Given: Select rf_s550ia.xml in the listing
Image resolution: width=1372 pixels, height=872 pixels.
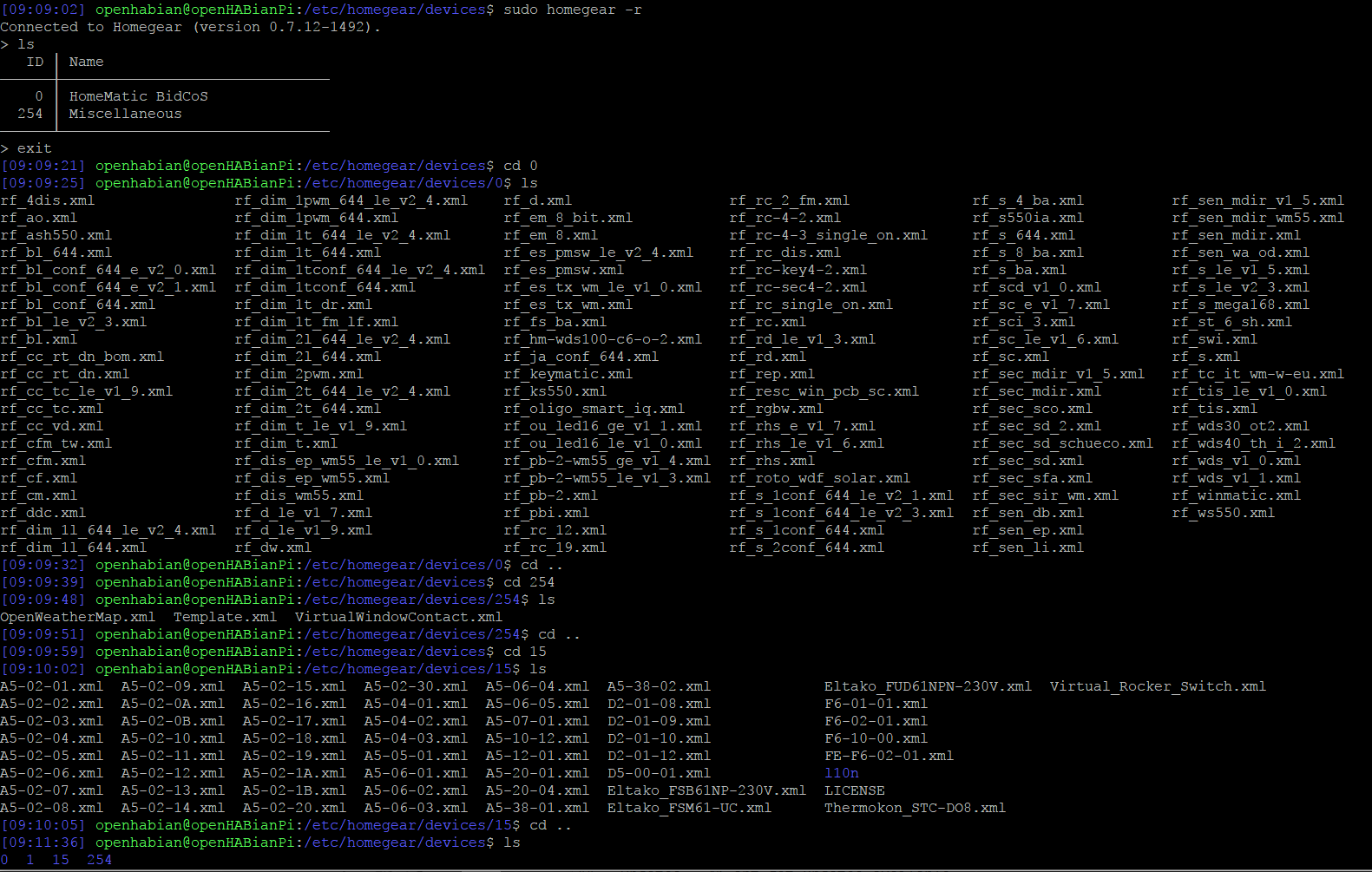Looking at the screenshot, I should click(x=1028, y=218).
